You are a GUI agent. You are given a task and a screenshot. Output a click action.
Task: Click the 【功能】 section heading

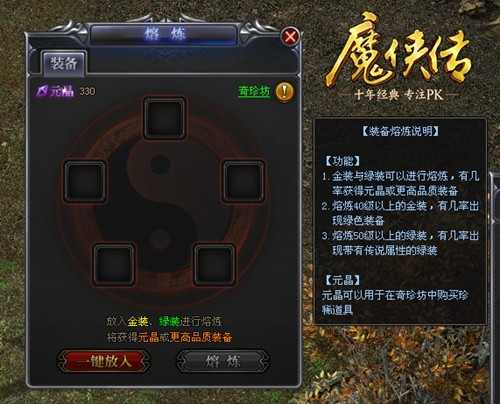(x=343, y=161)
